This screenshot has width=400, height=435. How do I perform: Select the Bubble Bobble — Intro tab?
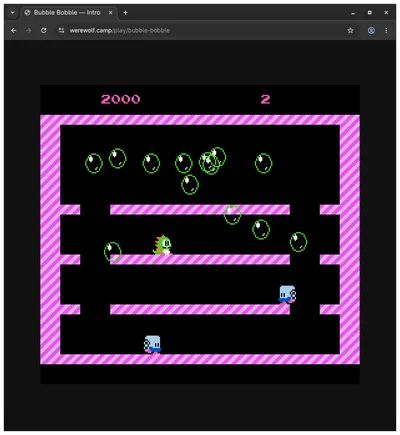(x=69, y=13)
